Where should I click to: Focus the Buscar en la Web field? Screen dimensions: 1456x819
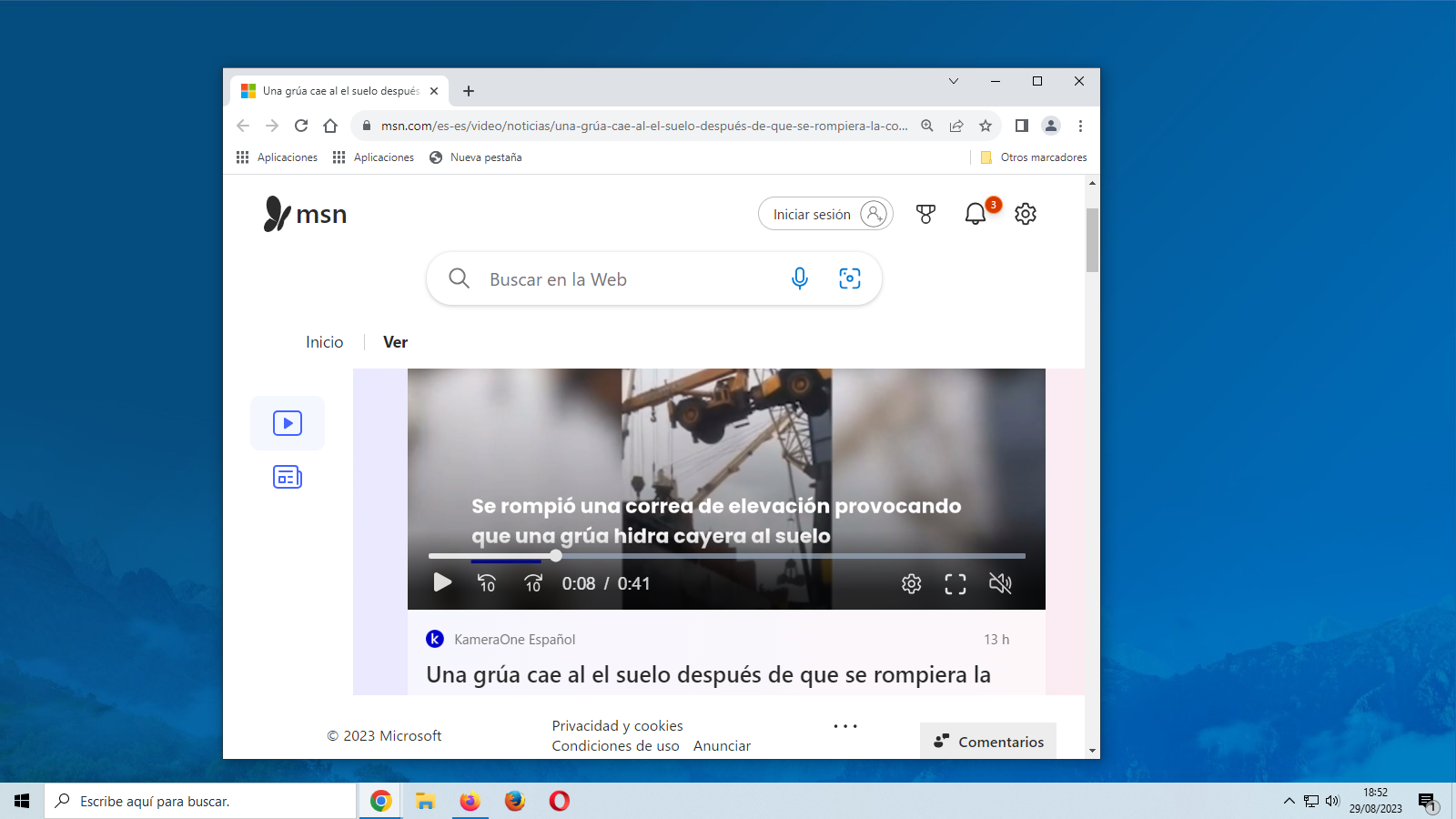[x=628, y=279]
